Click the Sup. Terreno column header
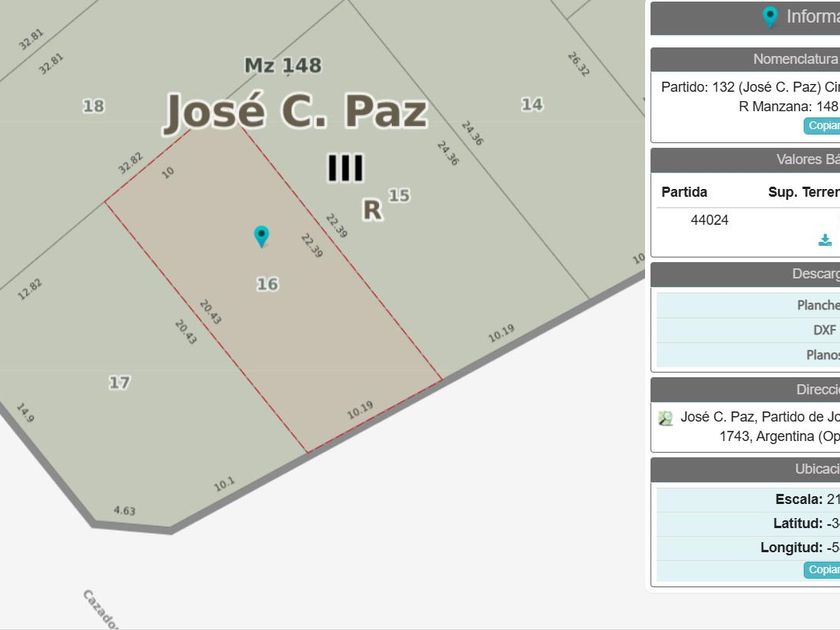 pyautogui.click(x=804, y=192)
